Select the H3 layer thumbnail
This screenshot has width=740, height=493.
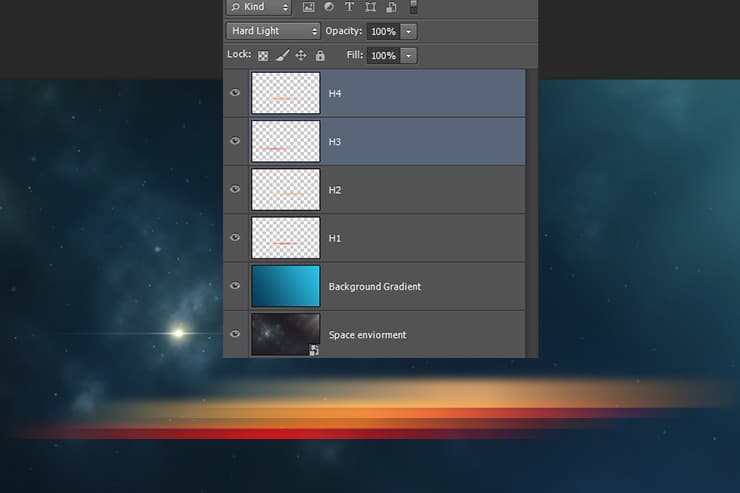tap(286, 141)
